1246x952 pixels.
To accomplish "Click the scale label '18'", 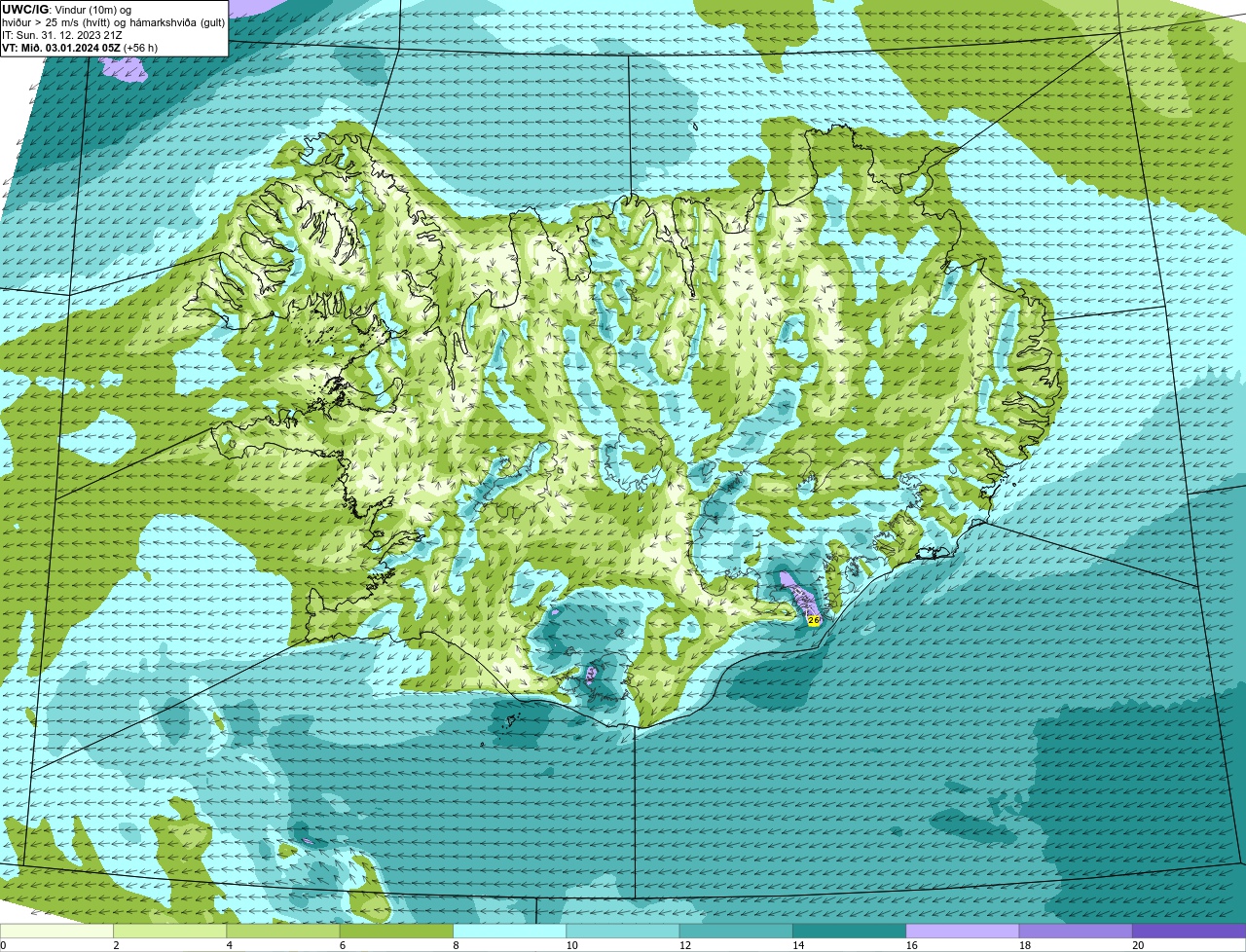I will (1024, 945).
